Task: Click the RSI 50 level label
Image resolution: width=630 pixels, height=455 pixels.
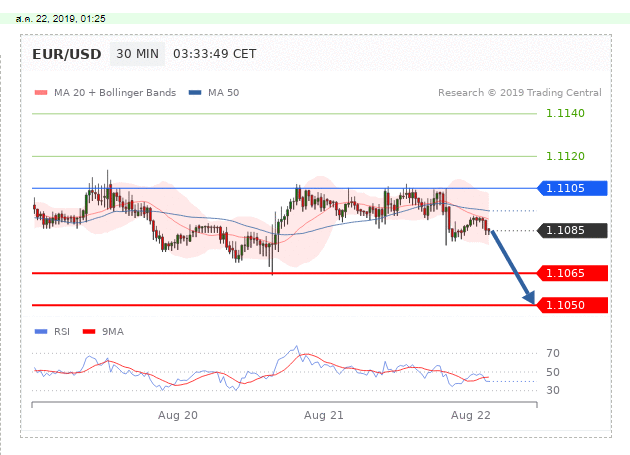Action: (x=553, y=372)
